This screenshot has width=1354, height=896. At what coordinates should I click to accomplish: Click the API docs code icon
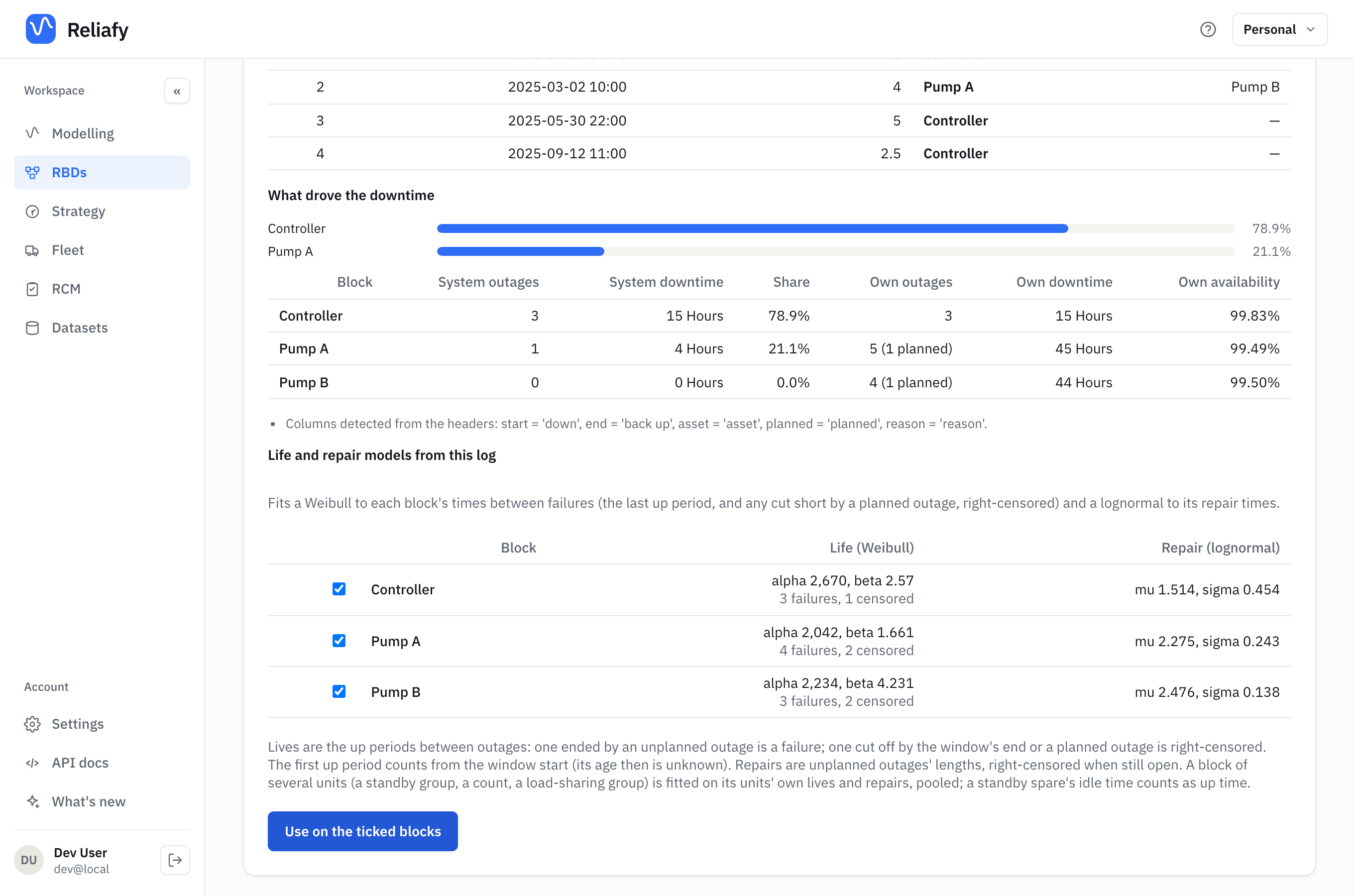32,763
